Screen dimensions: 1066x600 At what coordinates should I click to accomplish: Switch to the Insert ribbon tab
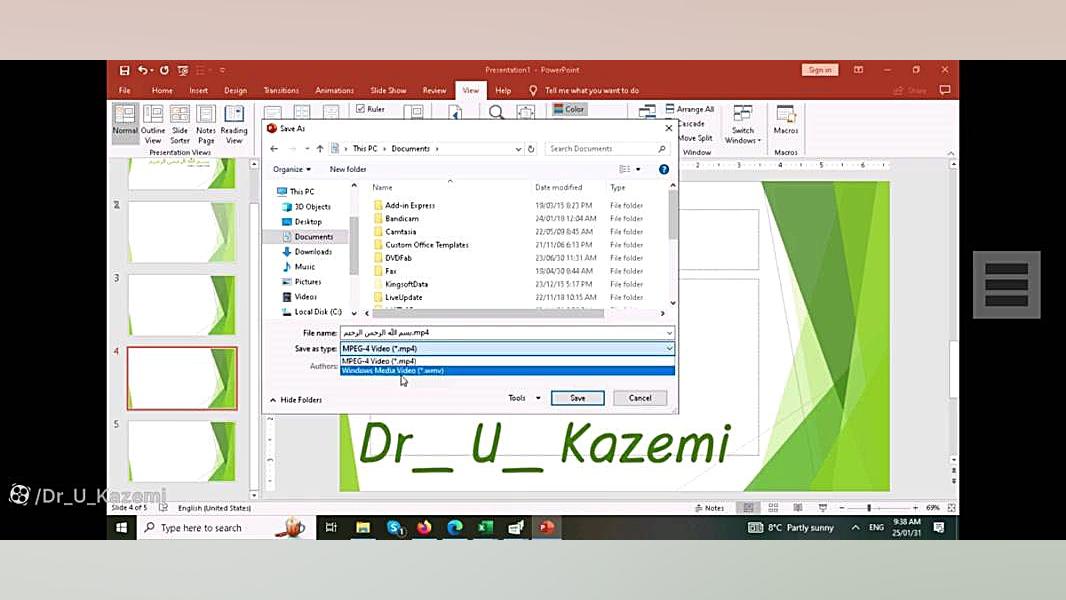click(x=199, y=90)
